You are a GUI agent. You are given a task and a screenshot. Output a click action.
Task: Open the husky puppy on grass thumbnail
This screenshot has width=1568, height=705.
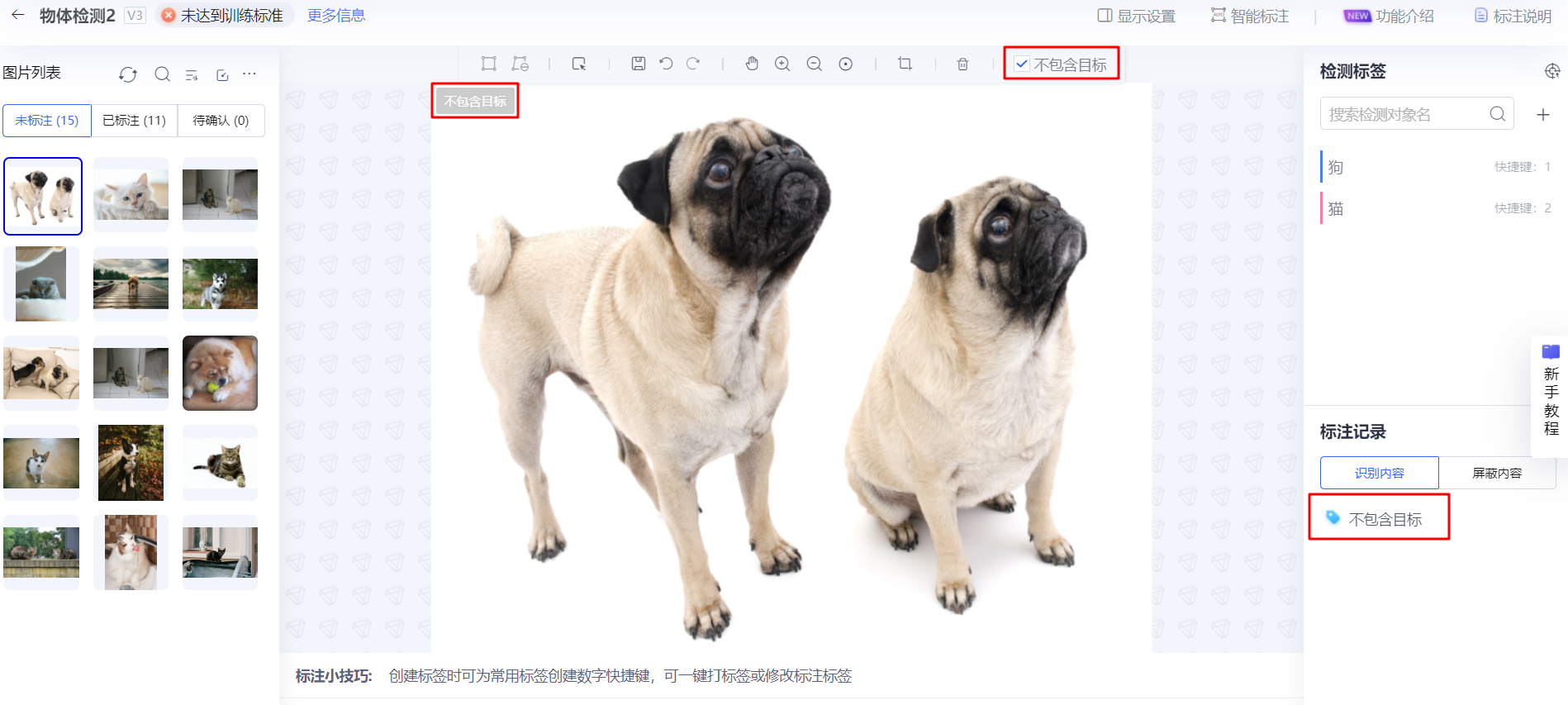click(x=220, y=283)
